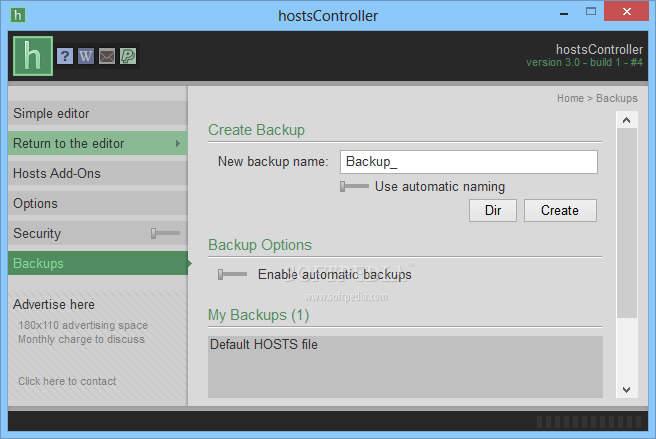The width and height of the screenshot is (656, 439).
Task: Select the Backups menu item
Action: (97, 263)
